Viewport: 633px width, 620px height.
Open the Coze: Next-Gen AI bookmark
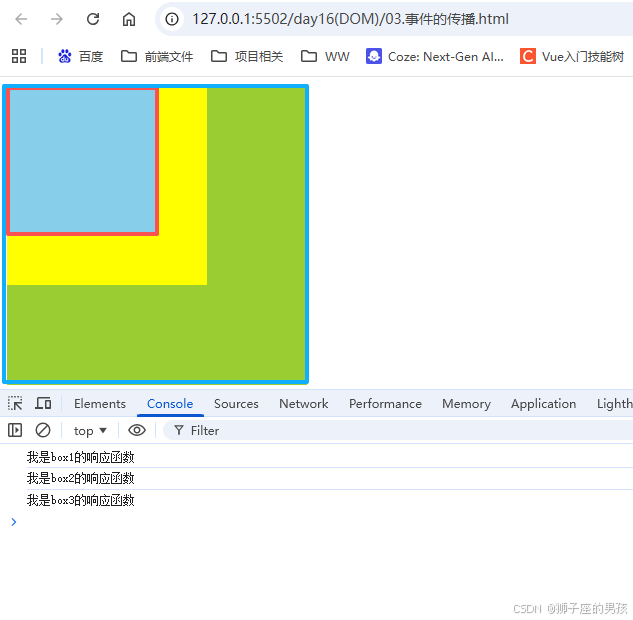[435, 56]
